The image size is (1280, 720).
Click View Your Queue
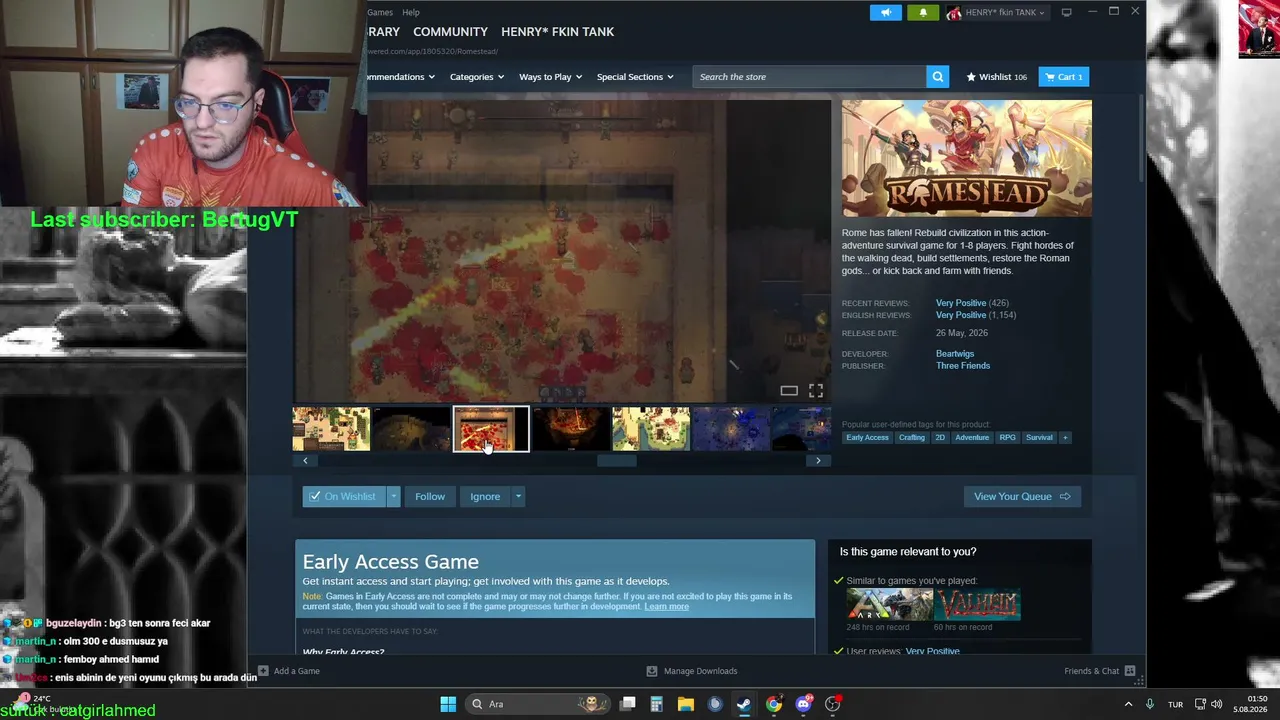point(1022,496)
